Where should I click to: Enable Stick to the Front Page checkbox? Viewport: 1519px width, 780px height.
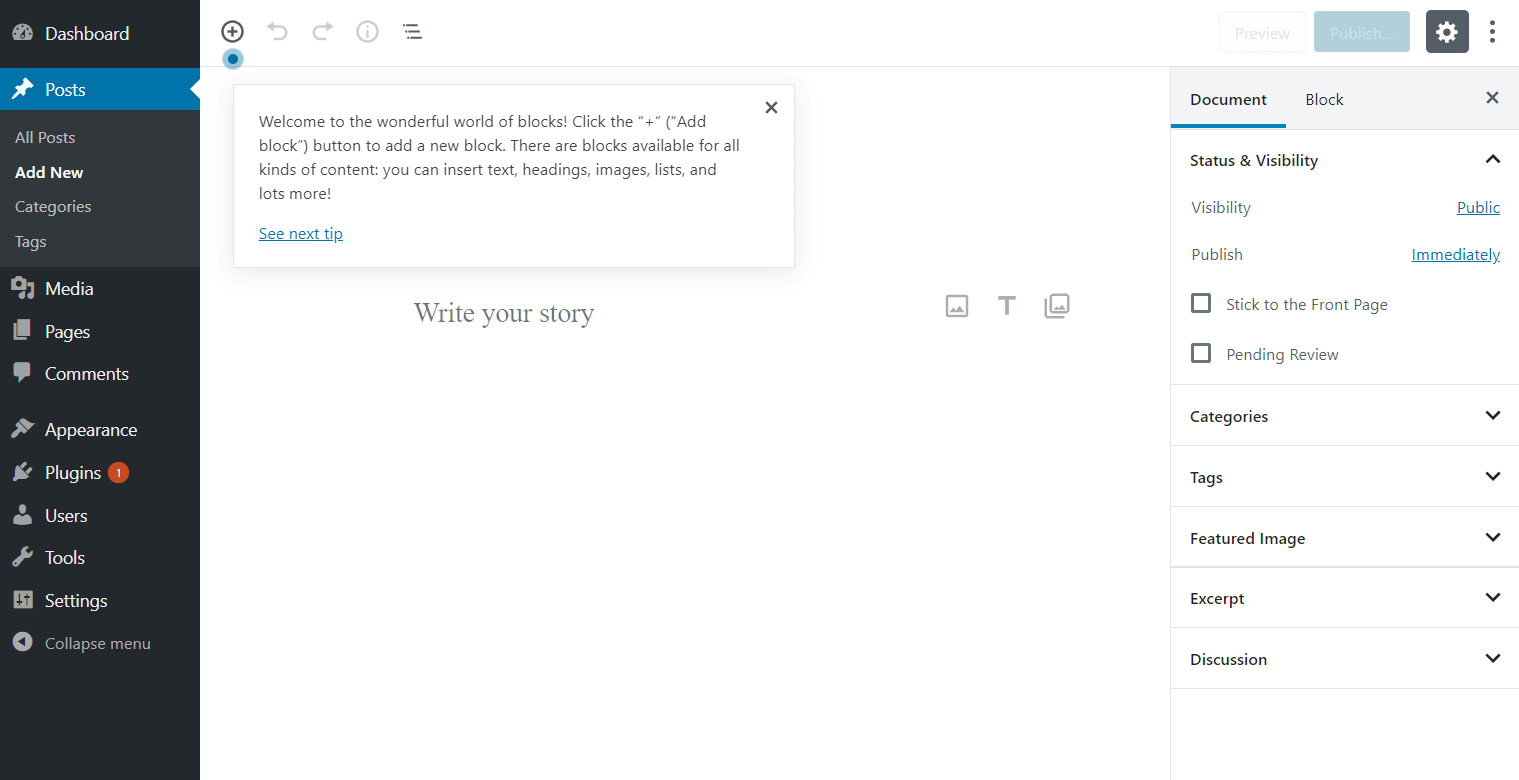1201,303
